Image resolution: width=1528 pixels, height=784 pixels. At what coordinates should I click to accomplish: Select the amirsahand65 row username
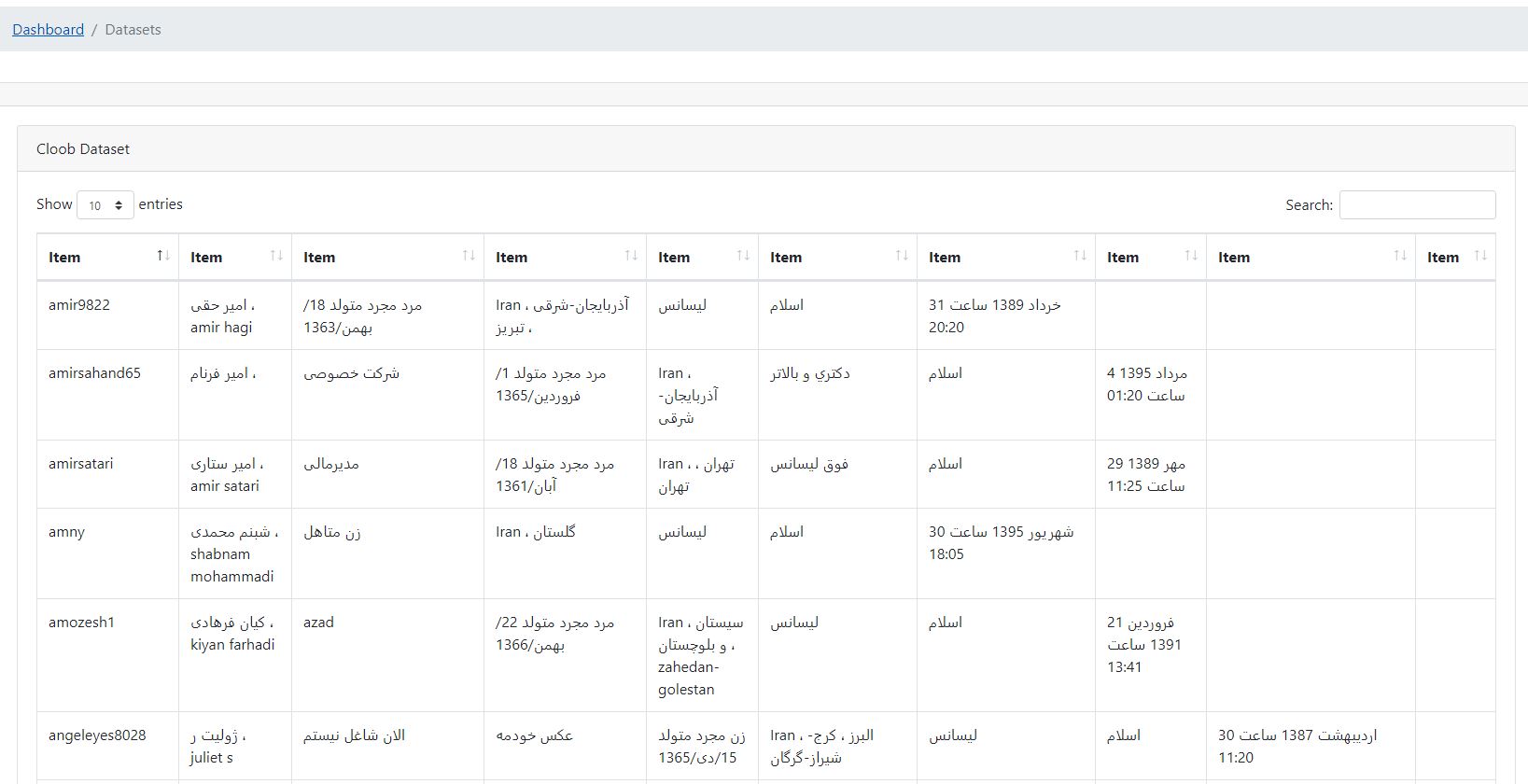pos(94,373)
